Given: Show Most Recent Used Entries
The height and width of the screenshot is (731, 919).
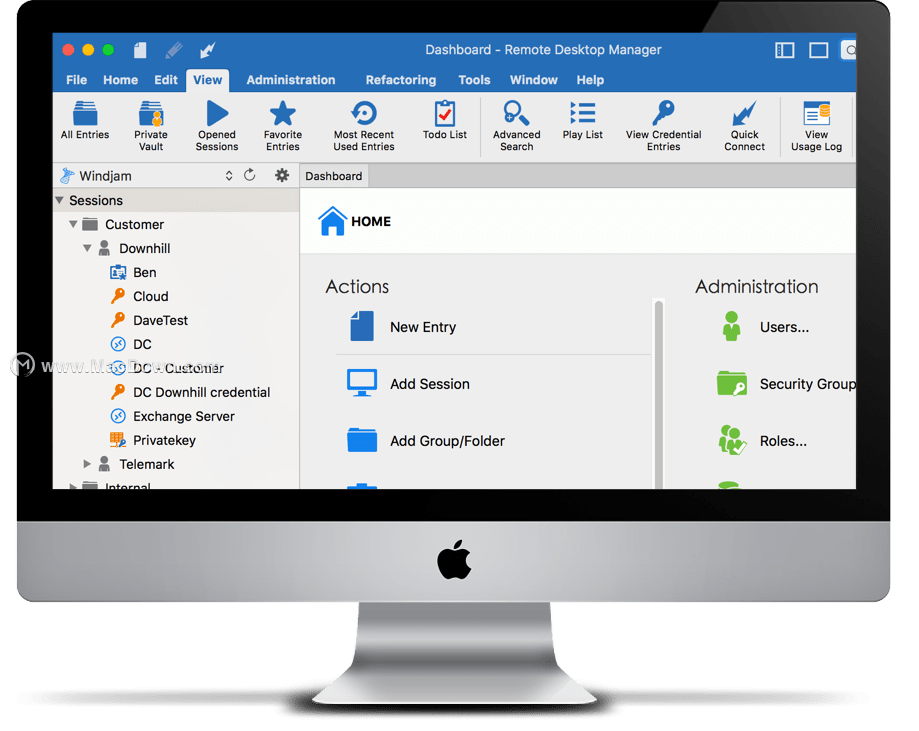Looking at the screenshot, I should click(363, 123).
